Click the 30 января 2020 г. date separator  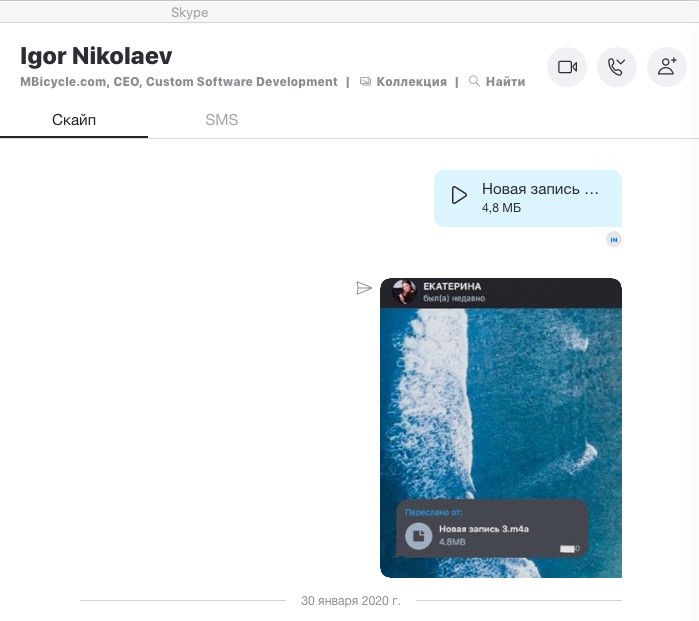click(350, 601)
